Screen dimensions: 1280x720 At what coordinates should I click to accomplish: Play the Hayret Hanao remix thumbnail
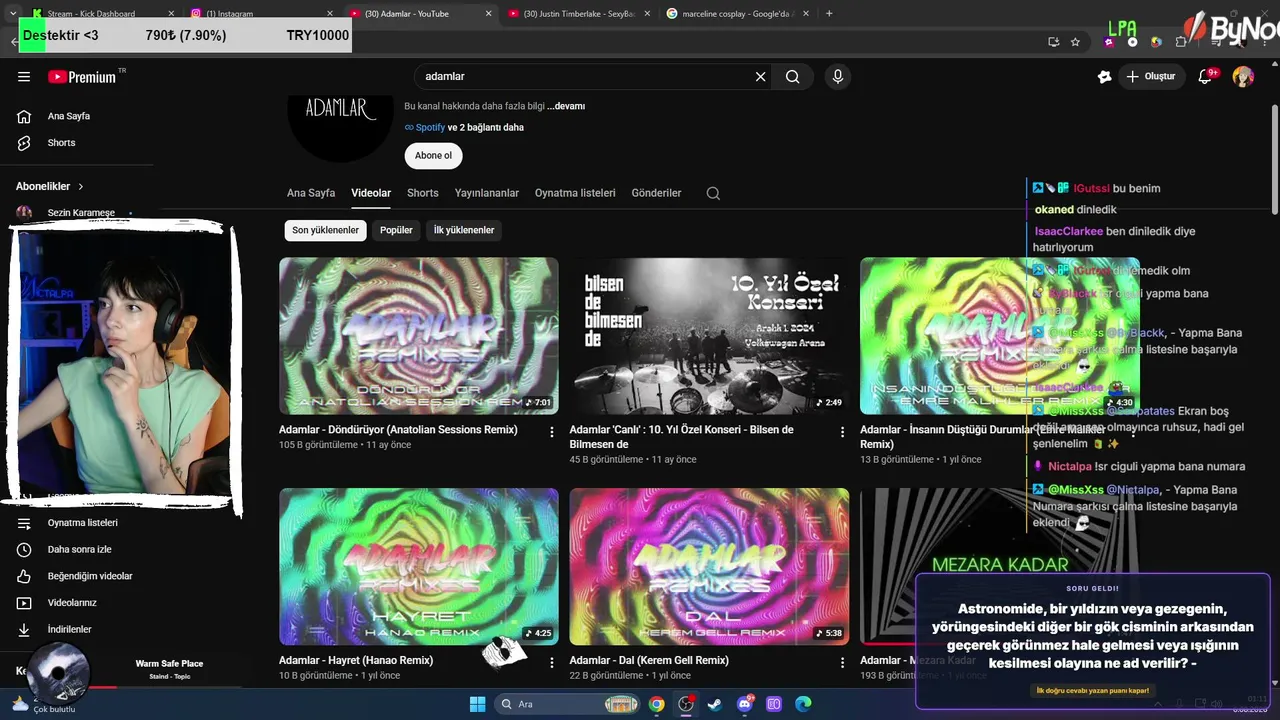pyautogui.click(x=419, y=566)
